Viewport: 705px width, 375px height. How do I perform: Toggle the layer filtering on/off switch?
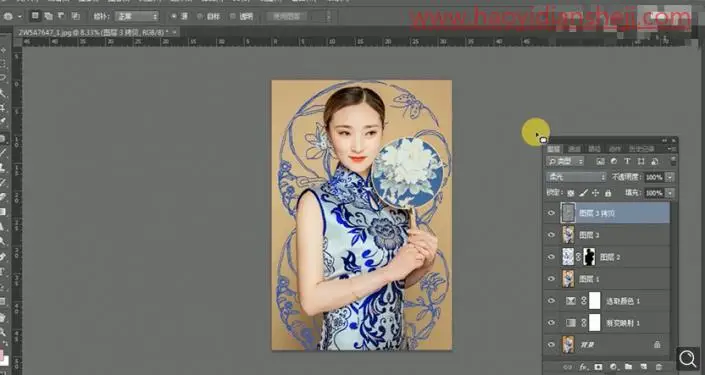coord(673,161)
